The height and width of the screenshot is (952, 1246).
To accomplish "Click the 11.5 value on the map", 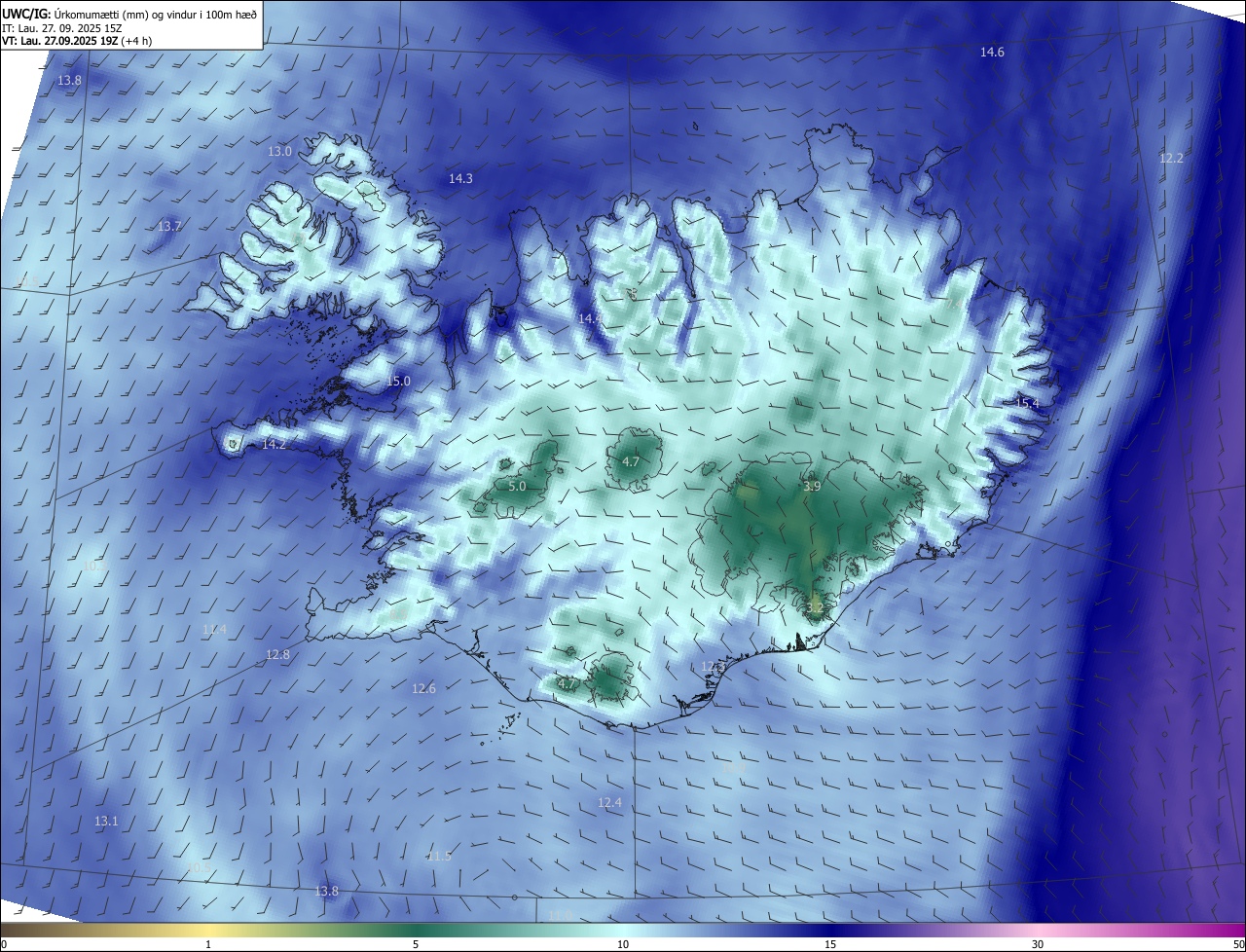I will [x=439, y=857].
